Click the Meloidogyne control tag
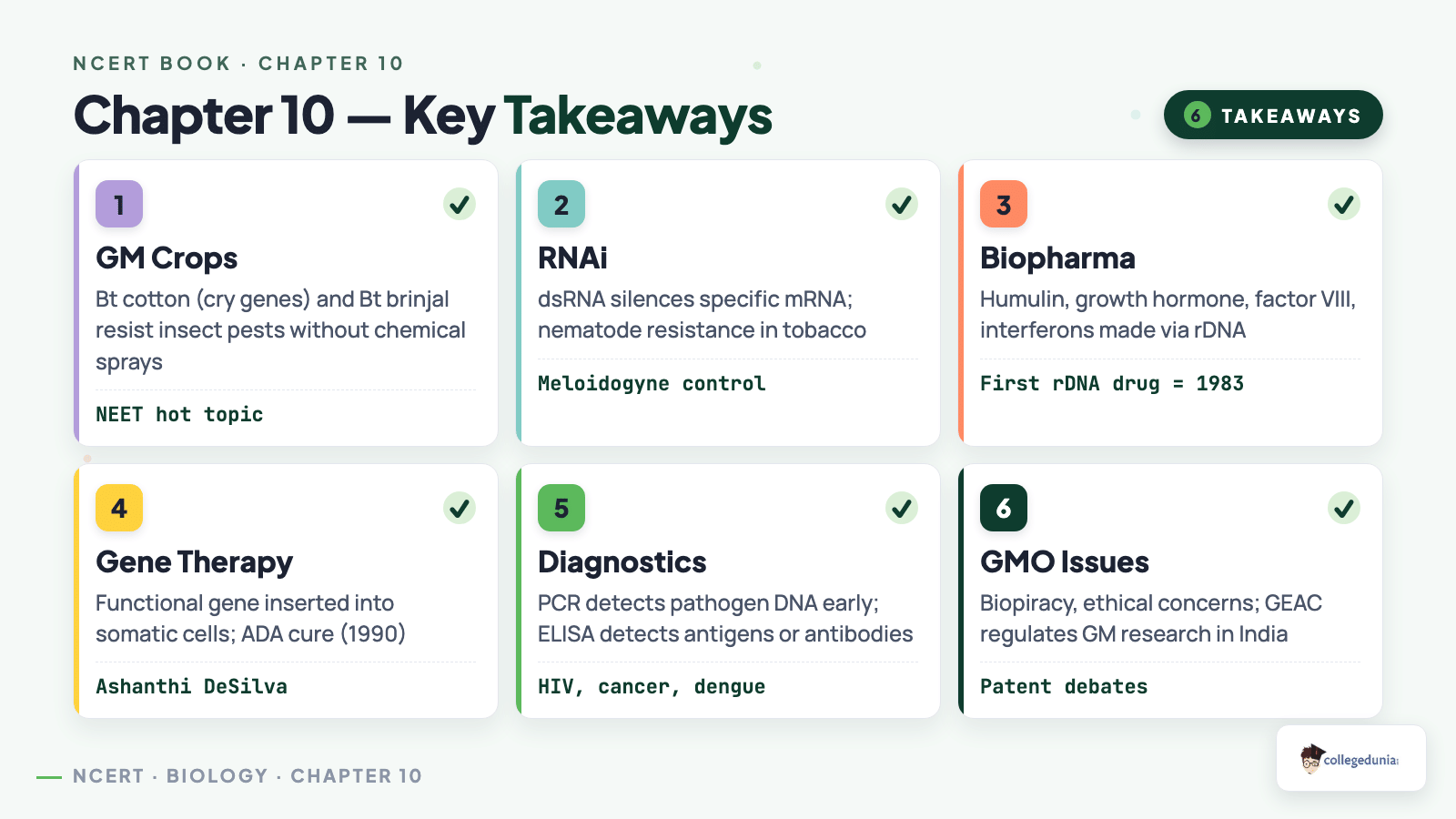The image size is (1456, 819). click(652, 383)
